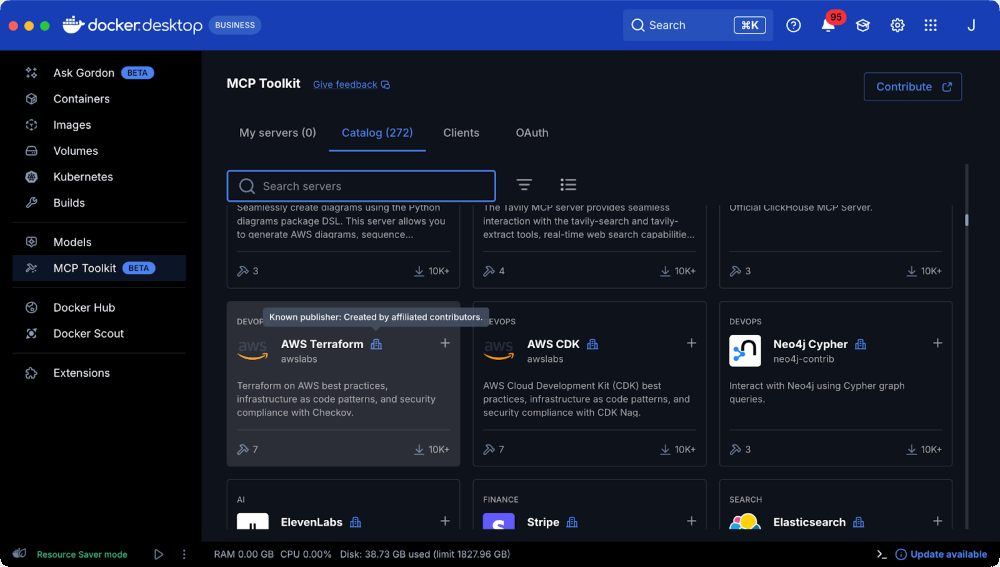This screenshot has height=567, width=1000.
Task: Open Docker Desktop settings gear
Action: click(897, 26)
